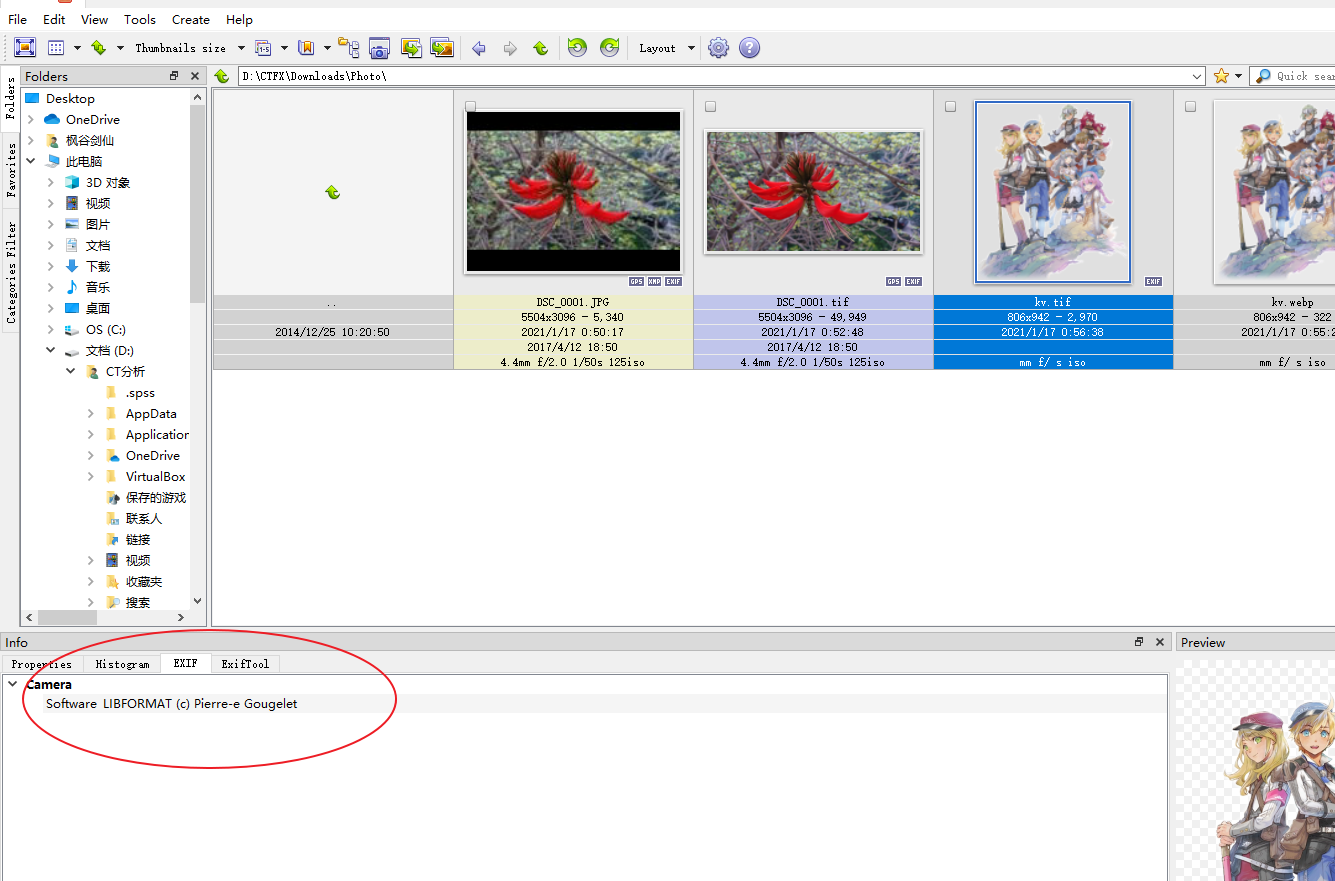Click the Software LIBFORMAT EXIF row
This screenshot has width=1335, height=881.
(585, 704)
